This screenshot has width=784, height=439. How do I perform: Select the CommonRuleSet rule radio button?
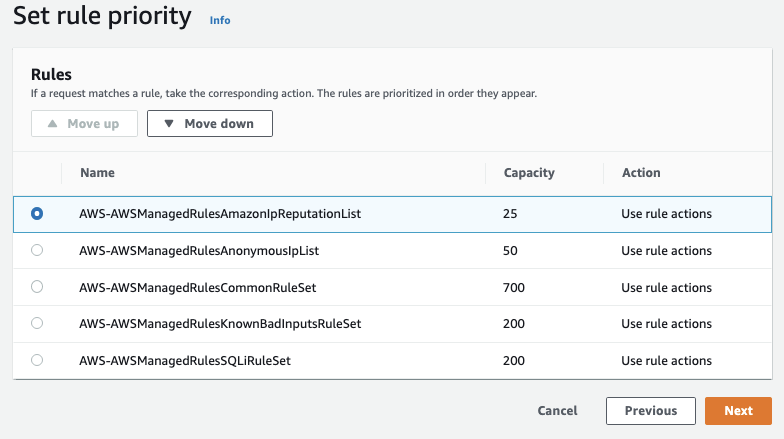[x=37, y=287]
